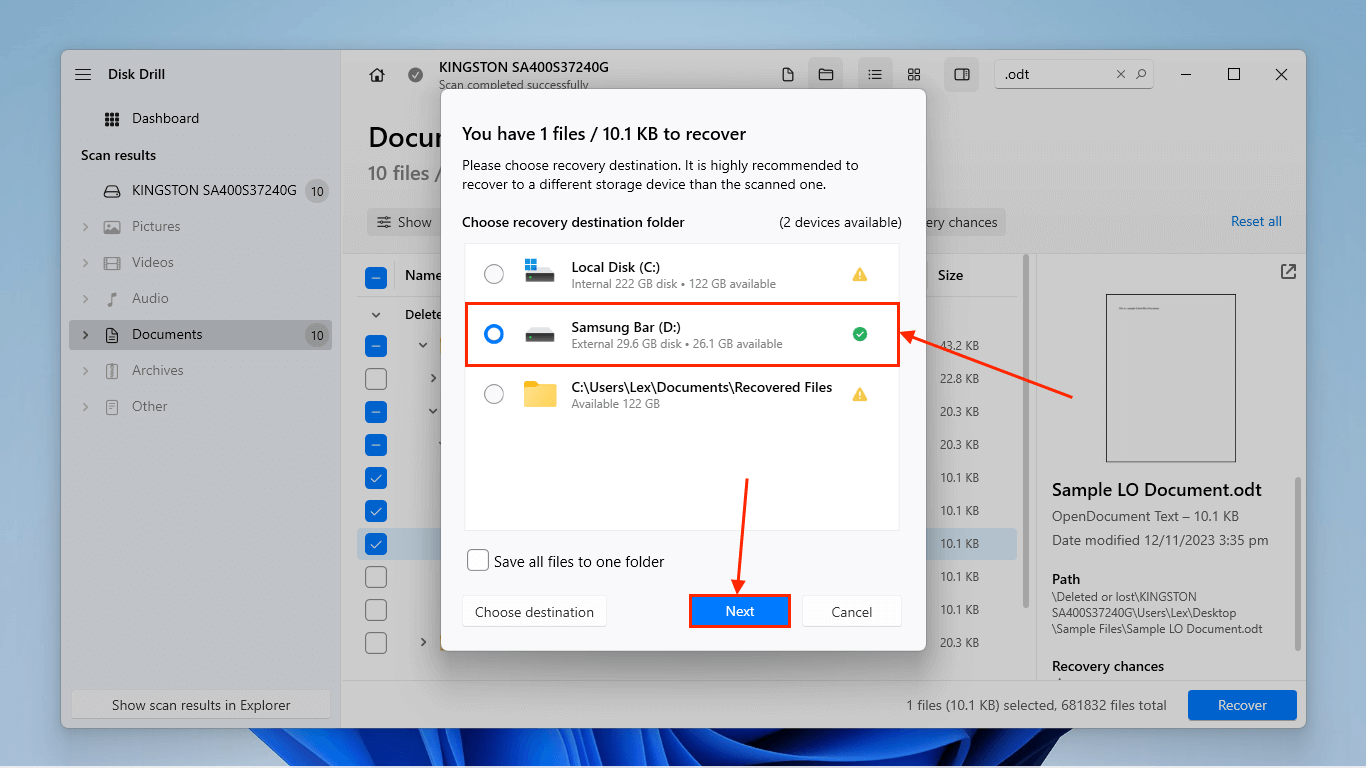Image resolution: width=1366 pixels, height=768 pixels.
Task: Open the Show filter button
Action: tap(404, 222)
